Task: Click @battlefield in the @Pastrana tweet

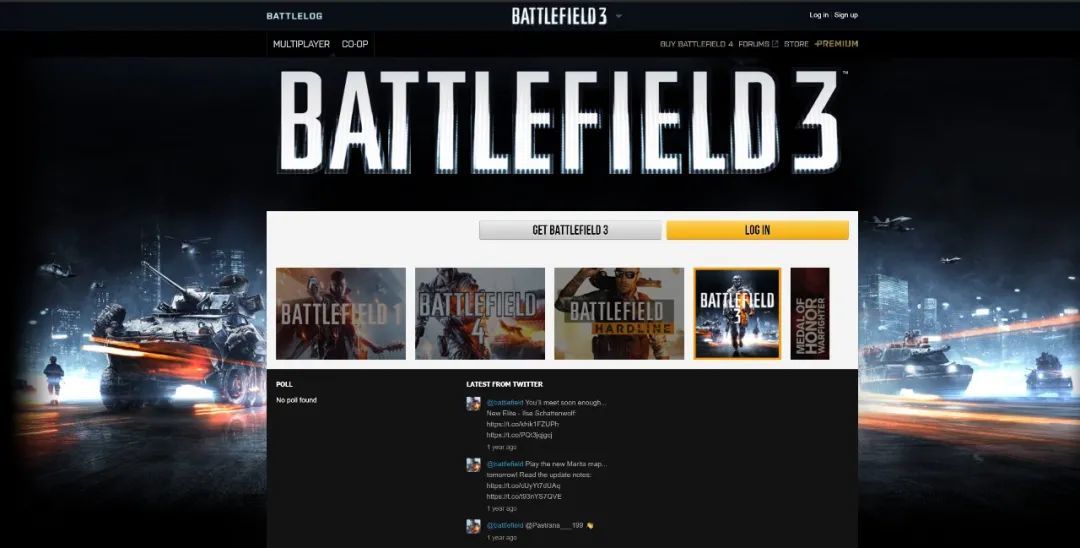Action: (x=505, y=525)
